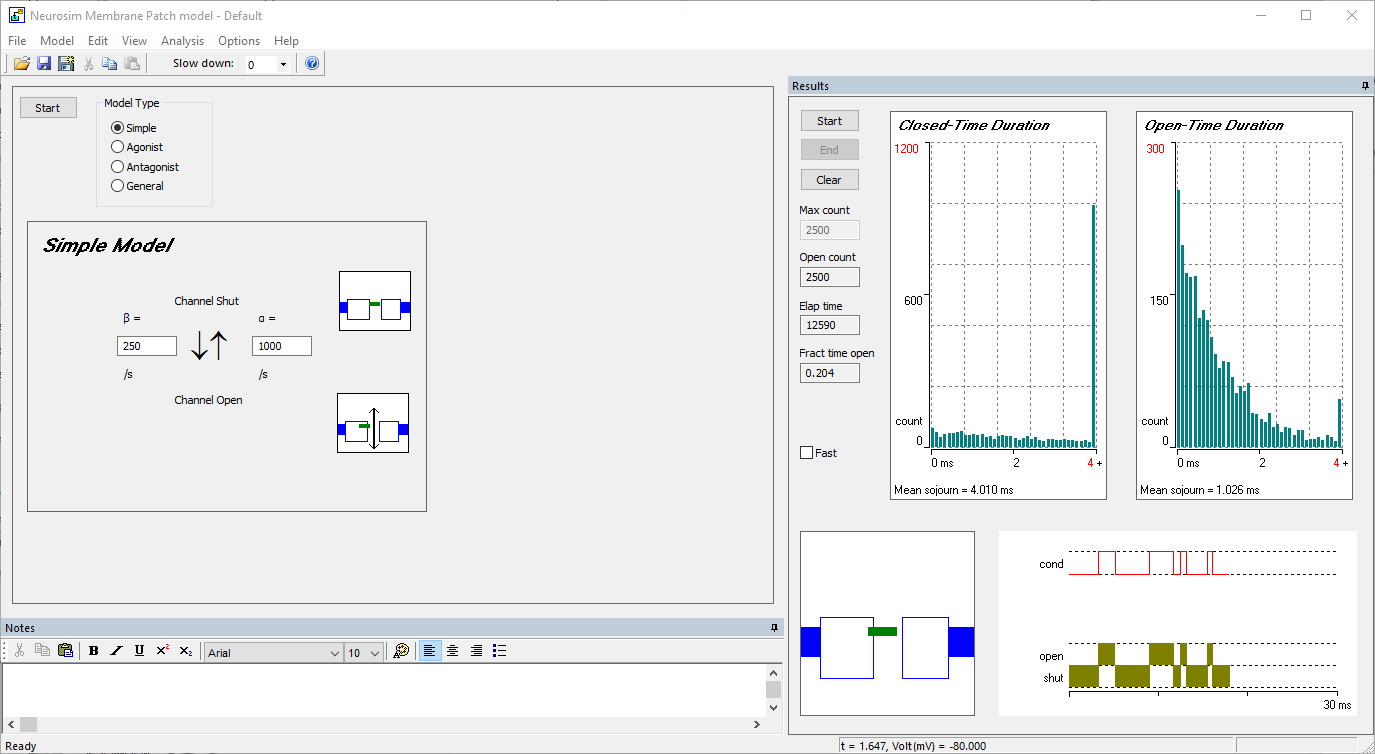
Task: Center align text in Notes
Action: tap(453, 651)
